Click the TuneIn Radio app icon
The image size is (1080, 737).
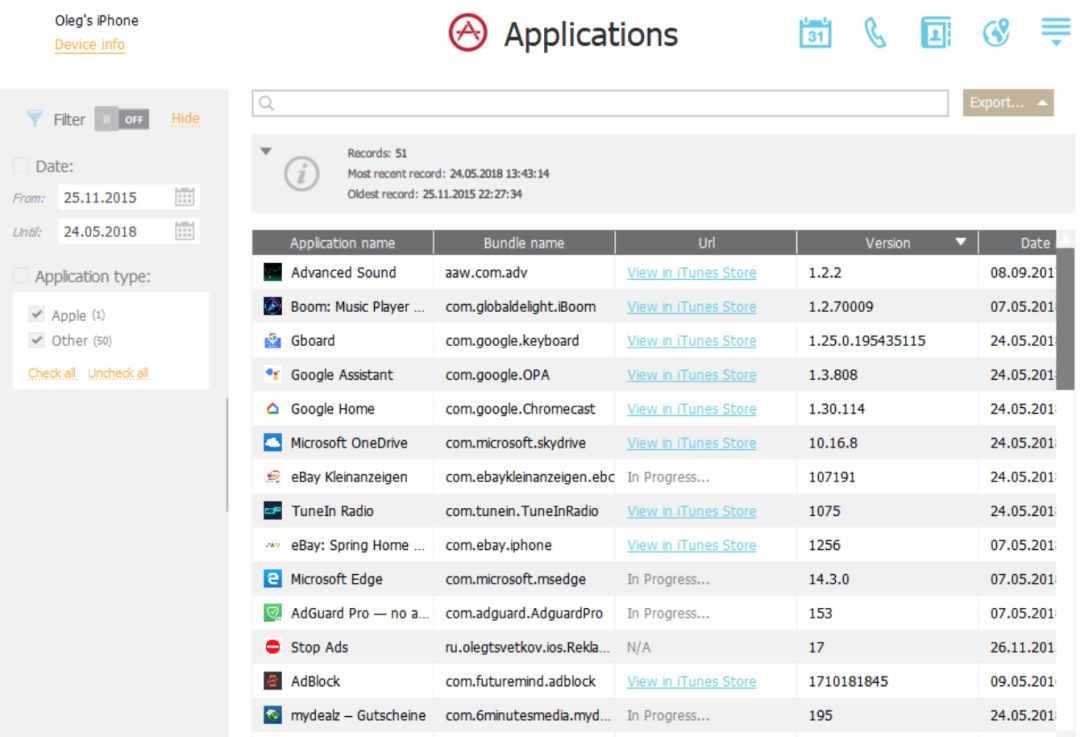273,510
